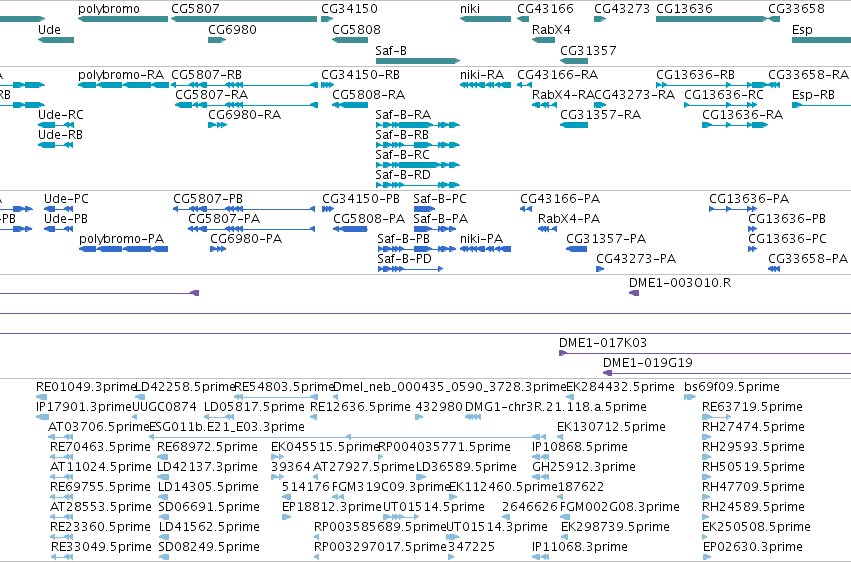Screen dimensions: 851x562
Task: Select the 'CG13636-RC' transcript label
Action: pyautogui.click(x=724, y=94)
